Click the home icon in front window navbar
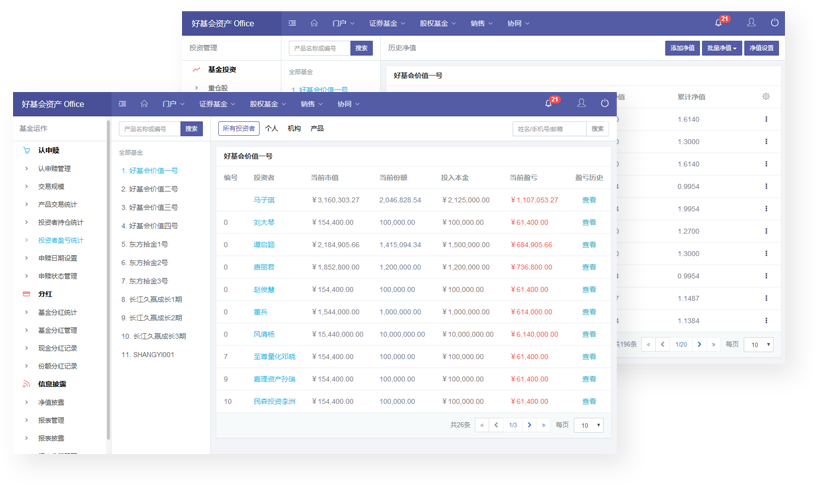816x486 pixels. tap(144, 104)
